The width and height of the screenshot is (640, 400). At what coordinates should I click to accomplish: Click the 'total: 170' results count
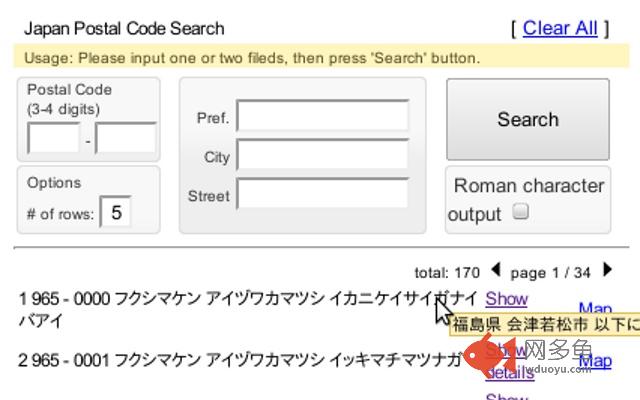447,273
